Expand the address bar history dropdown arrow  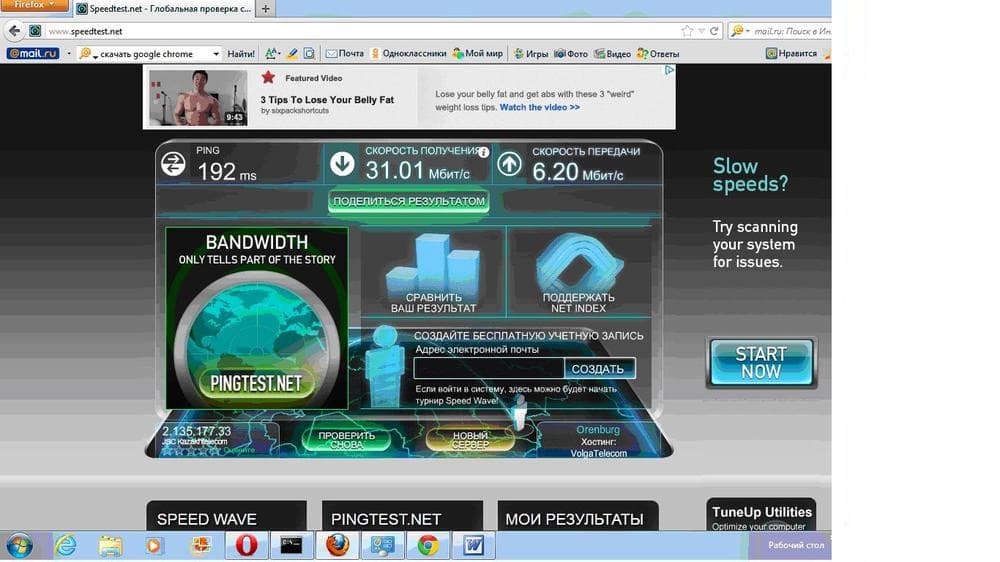click(701, 31)
